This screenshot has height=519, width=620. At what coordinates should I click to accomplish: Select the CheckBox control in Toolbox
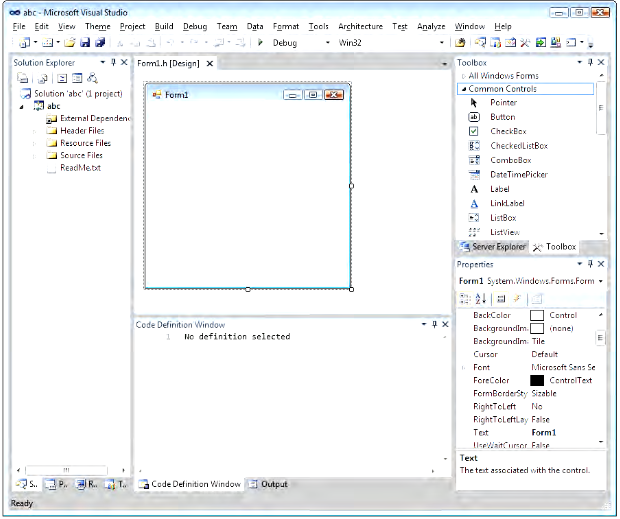pyautogui.click(x=508, y=131)
